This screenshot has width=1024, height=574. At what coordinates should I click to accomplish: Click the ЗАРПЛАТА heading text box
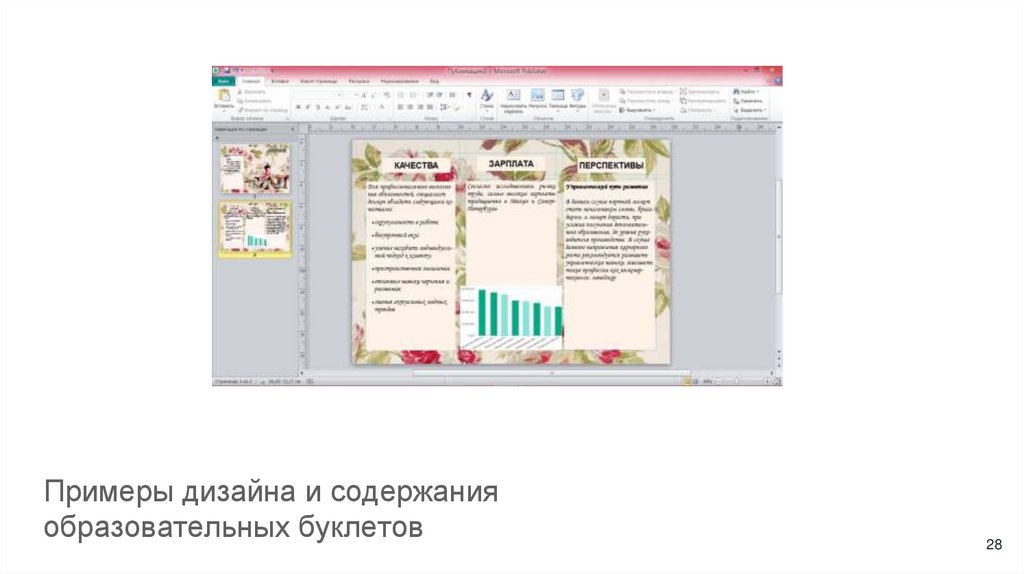pos(511,164)
